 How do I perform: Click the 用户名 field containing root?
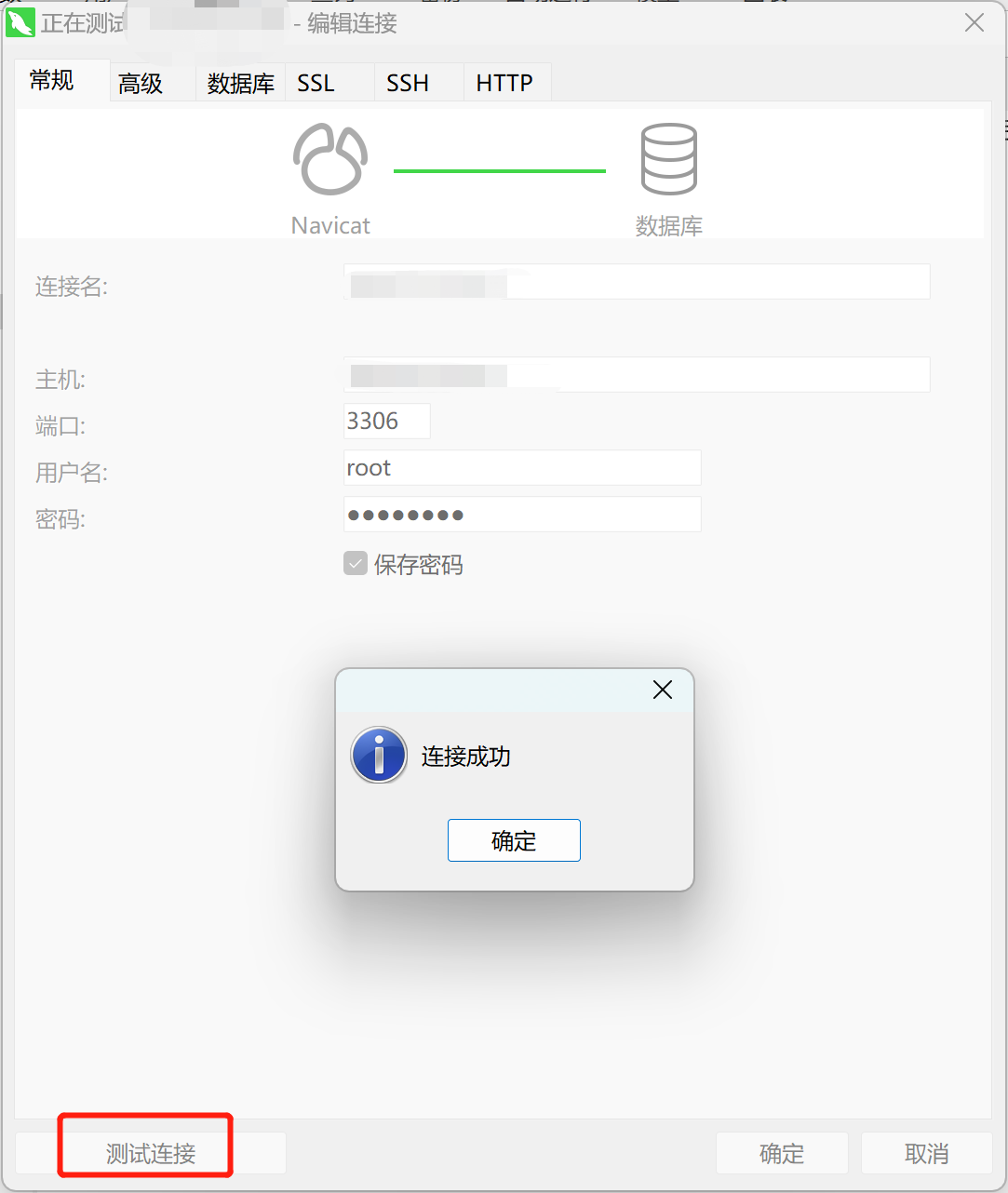pyautogui.click(x=522, y=468)
